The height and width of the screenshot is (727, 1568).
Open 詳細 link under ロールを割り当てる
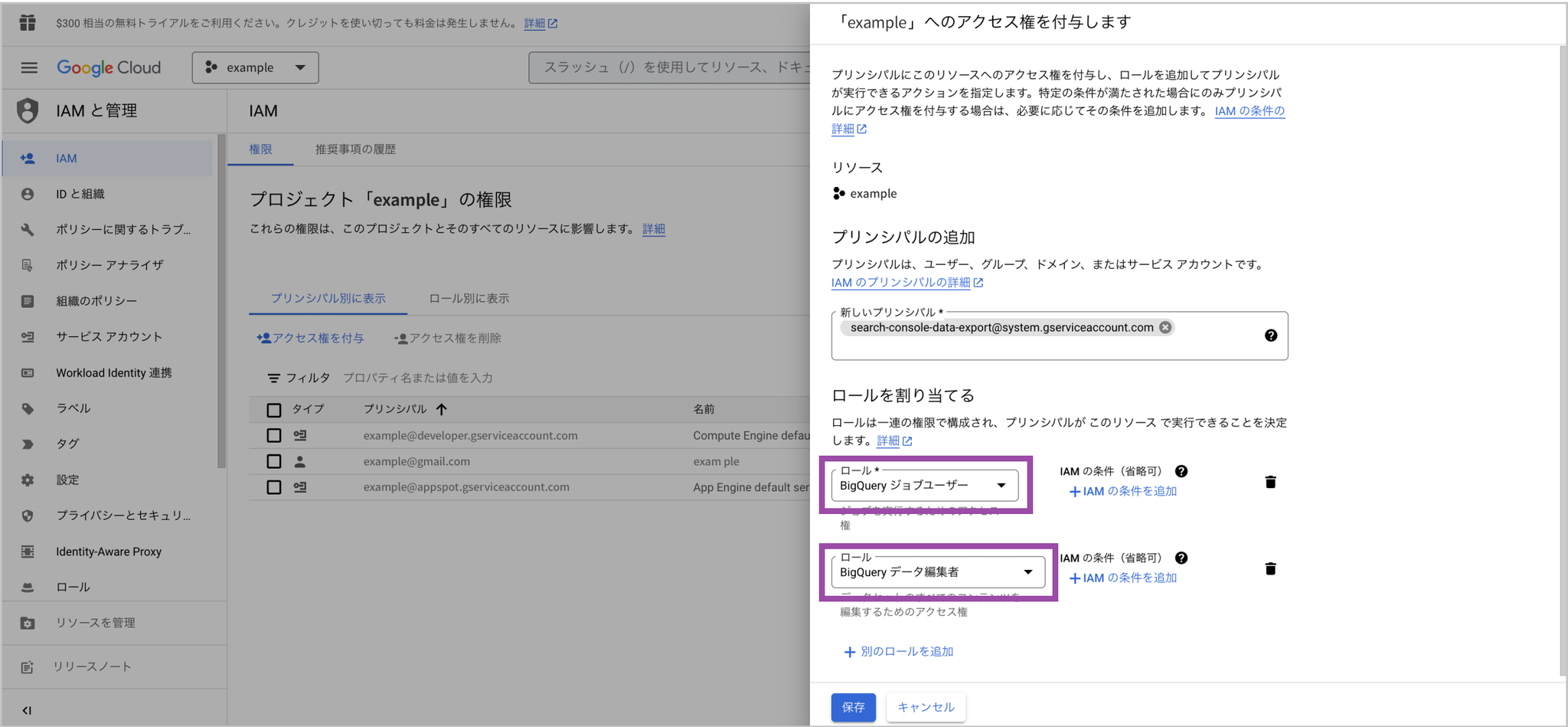pyautogui.click(x=894, y=440)
